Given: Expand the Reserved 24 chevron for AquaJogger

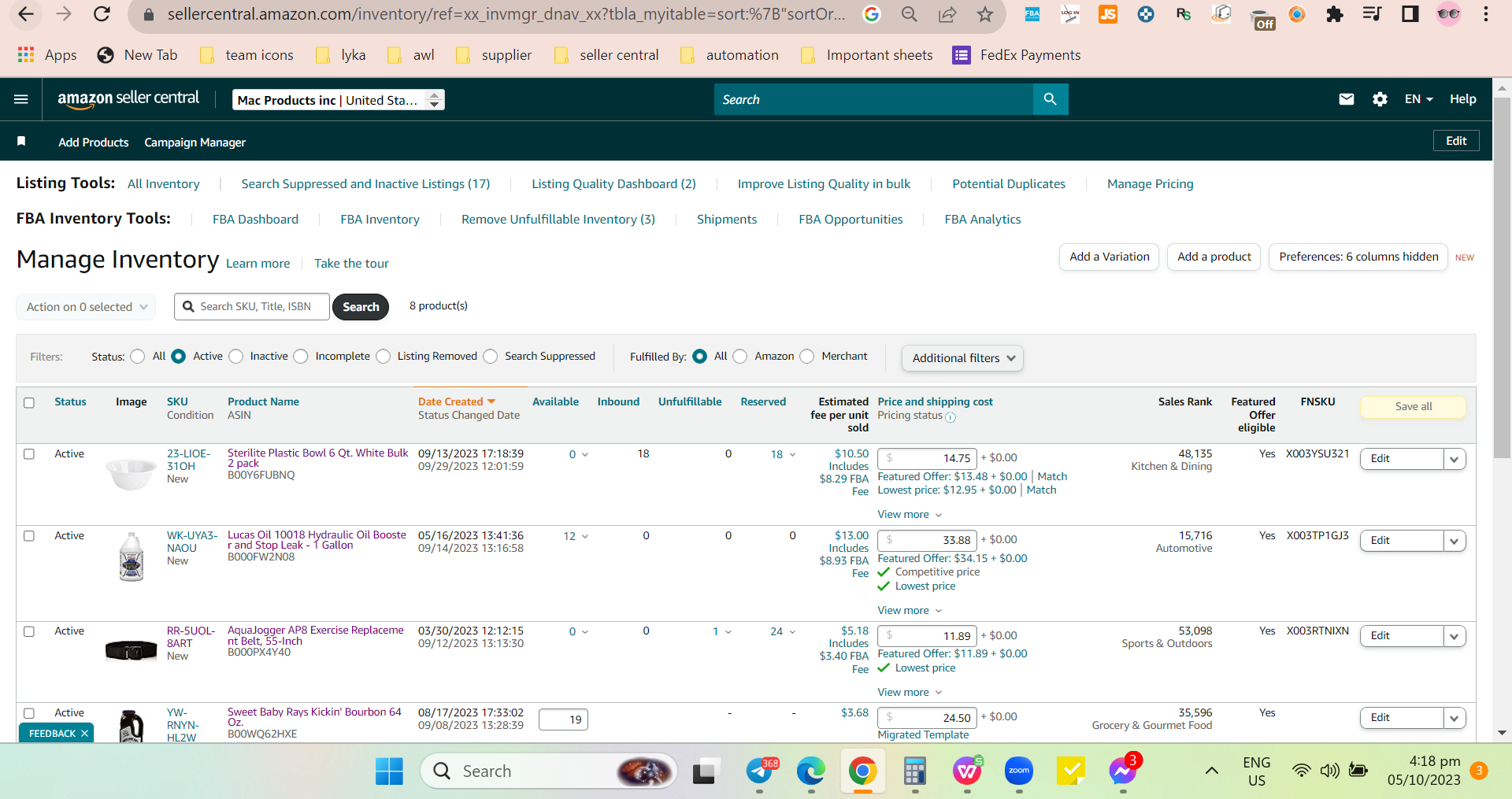Looking at the screenshot, I should point(792,632).
